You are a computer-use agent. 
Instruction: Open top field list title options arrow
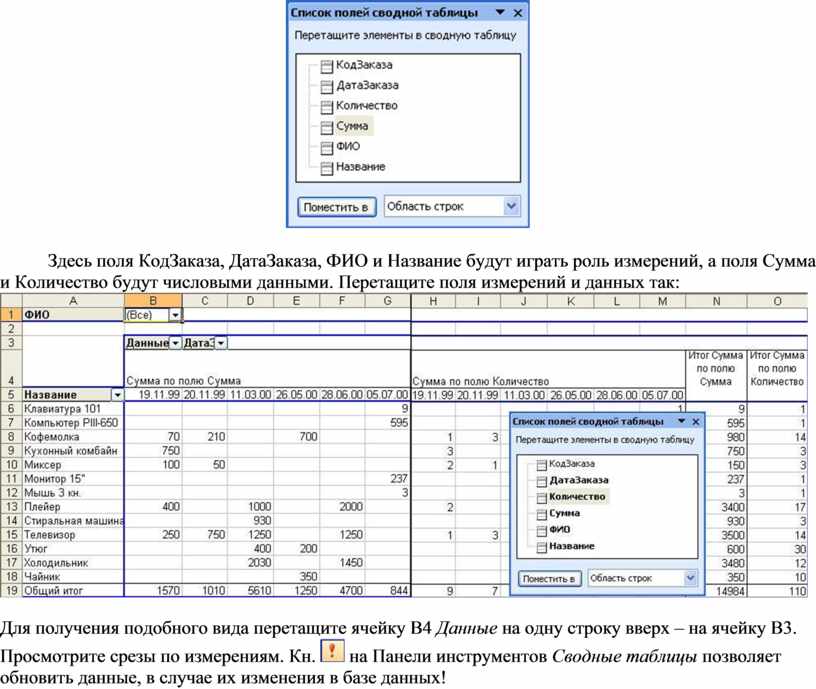[x=500, y=12]
